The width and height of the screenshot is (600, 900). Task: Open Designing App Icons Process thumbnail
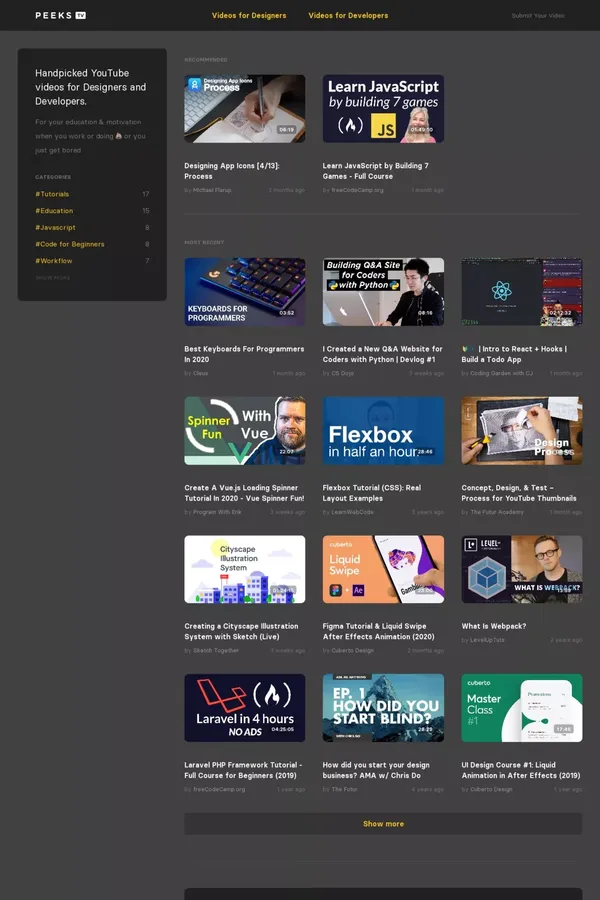[245, 108]
